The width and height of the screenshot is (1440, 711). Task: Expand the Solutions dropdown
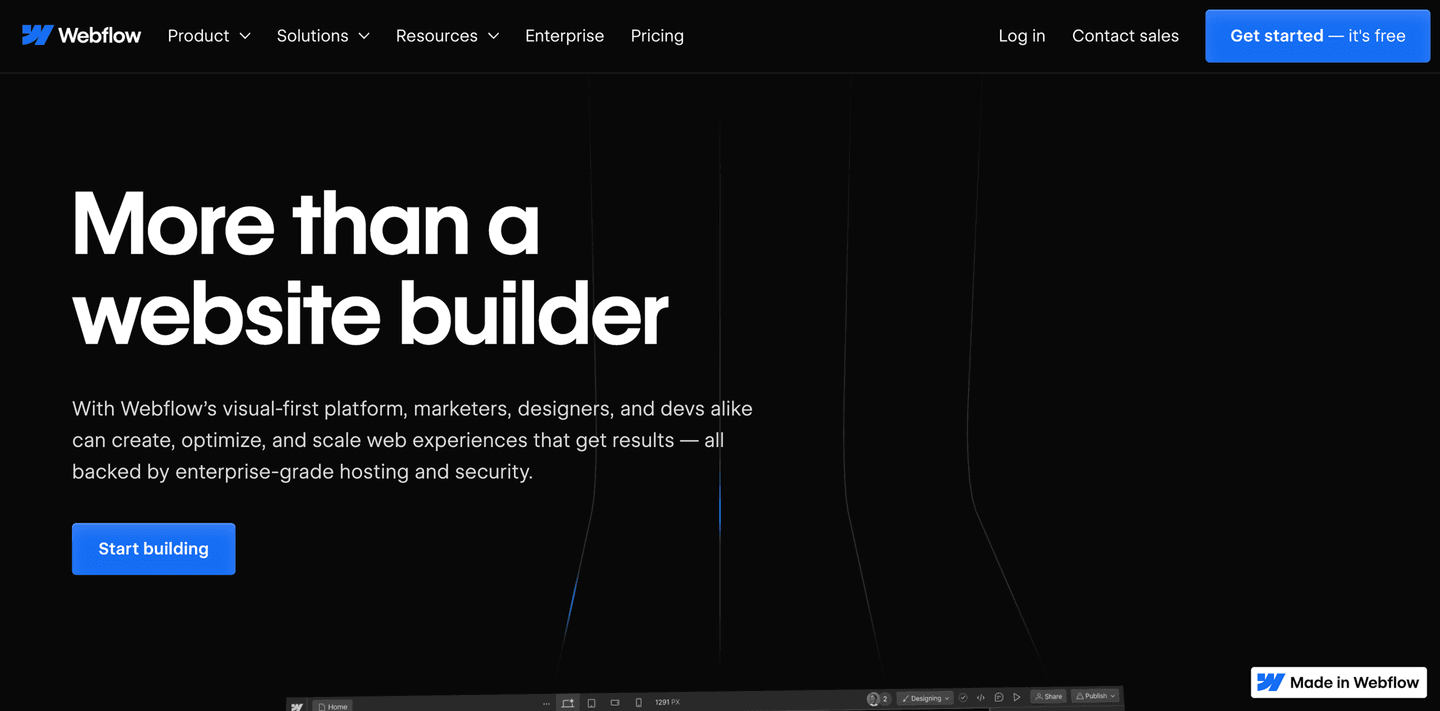pos(323,35)
